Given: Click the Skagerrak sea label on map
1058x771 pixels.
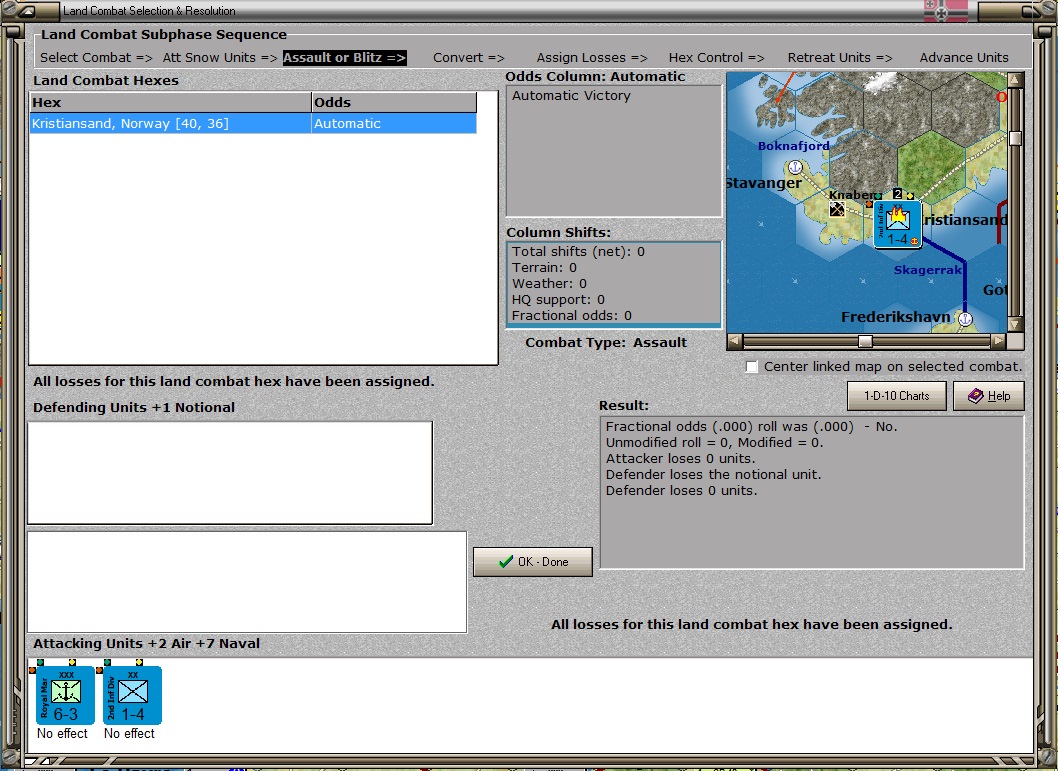Looking at the screenshot, I should tap(928, 270).
